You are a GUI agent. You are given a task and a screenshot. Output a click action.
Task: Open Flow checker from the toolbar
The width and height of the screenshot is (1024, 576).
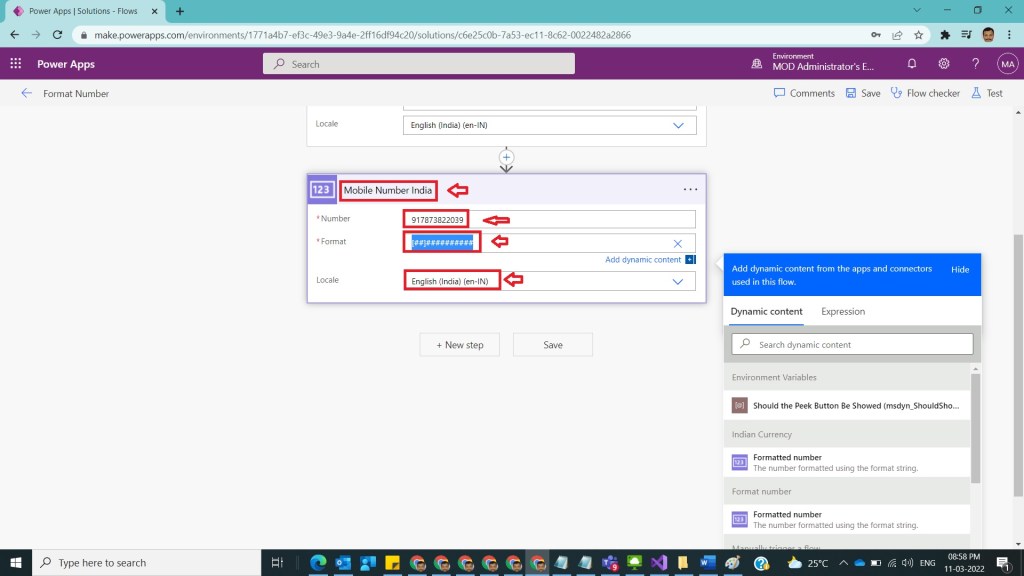tap(925, 93)
